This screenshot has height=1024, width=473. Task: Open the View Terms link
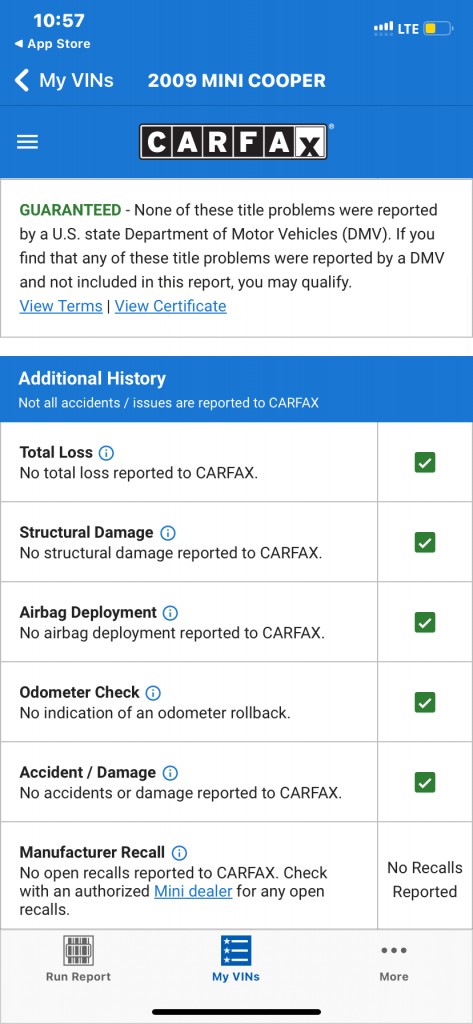point(61,306)
